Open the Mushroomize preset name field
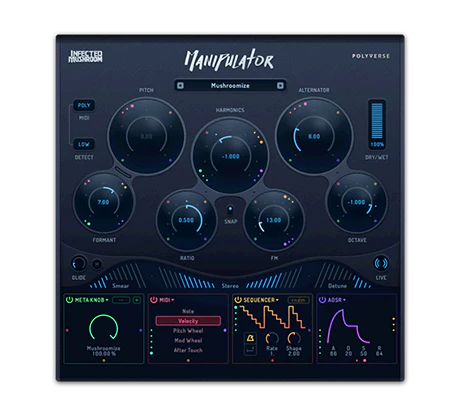The image size is (460, 416). 230,86
